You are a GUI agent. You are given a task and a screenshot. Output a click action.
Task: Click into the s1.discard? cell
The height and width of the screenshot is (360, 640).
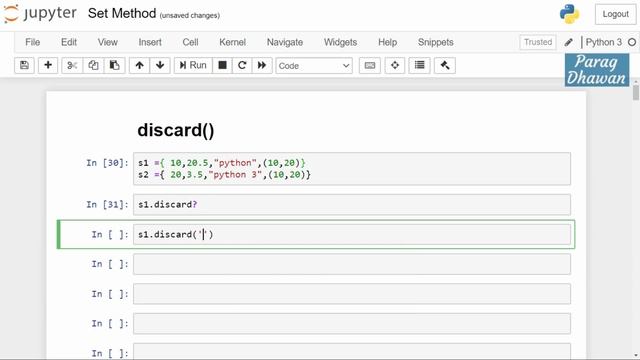[352, 204]
